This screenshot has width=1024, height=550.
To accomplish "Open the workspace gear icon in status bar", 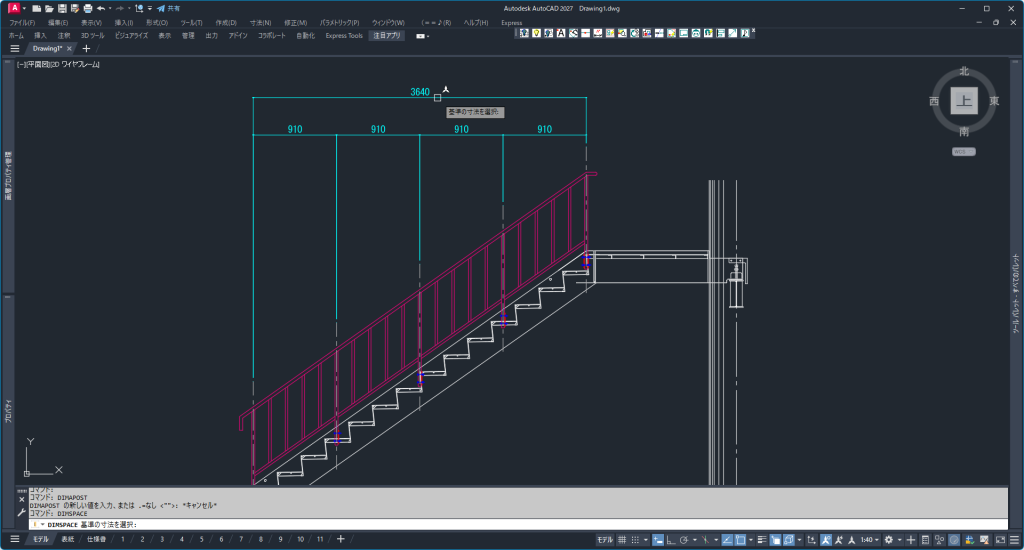I will pyautogui.click(x=887, y=539).
